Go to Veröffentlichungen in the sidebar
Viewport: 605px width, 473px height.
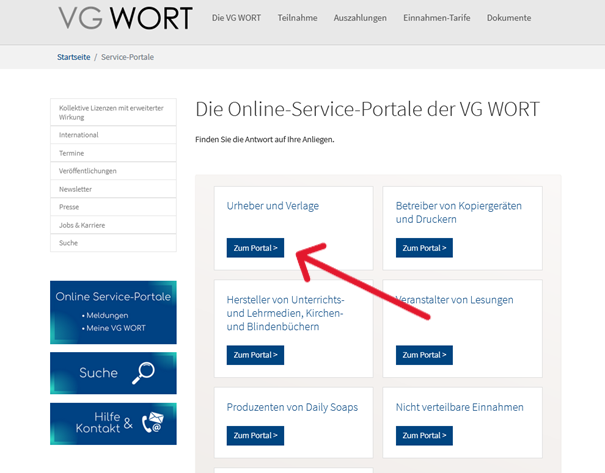tap(113, 171)
